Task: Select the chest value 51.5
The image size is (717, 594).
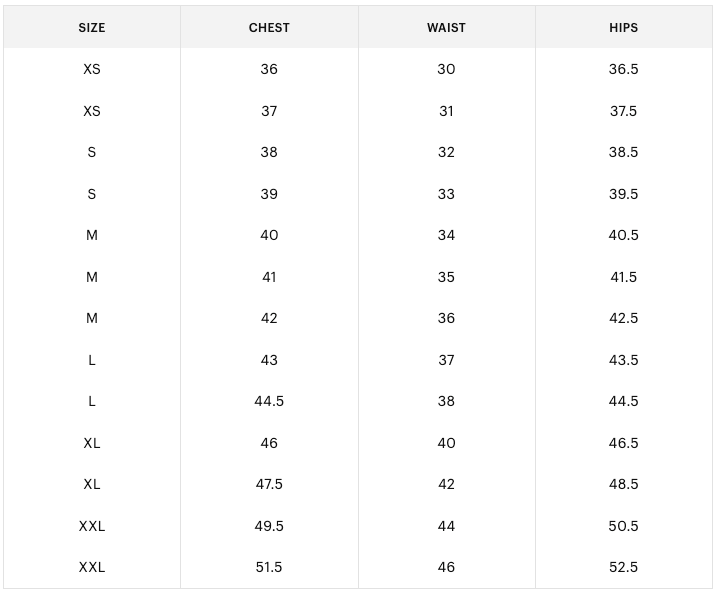Action: (x=269, y=567)
